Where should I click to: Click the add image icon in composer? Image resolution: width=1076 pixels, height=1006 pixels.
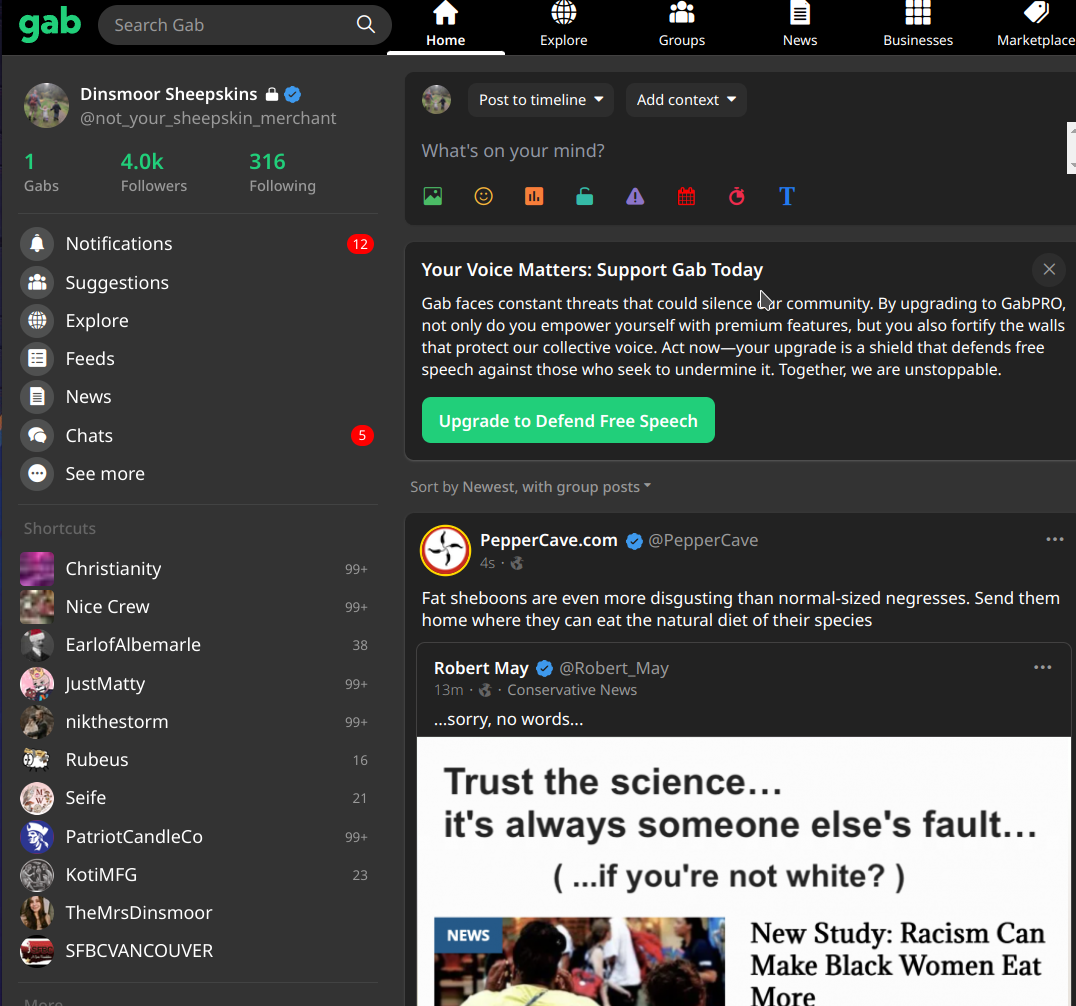(433, 196)
